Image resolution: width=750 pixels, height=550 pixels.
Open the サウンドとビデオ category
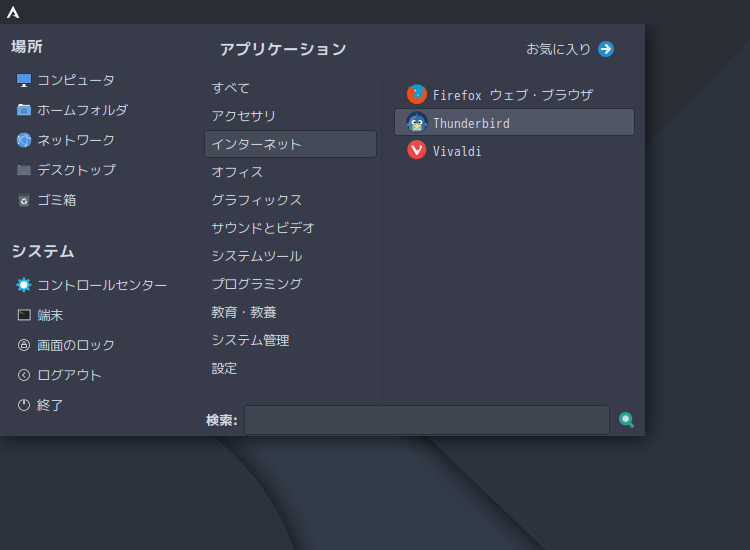tap(290, 228)
